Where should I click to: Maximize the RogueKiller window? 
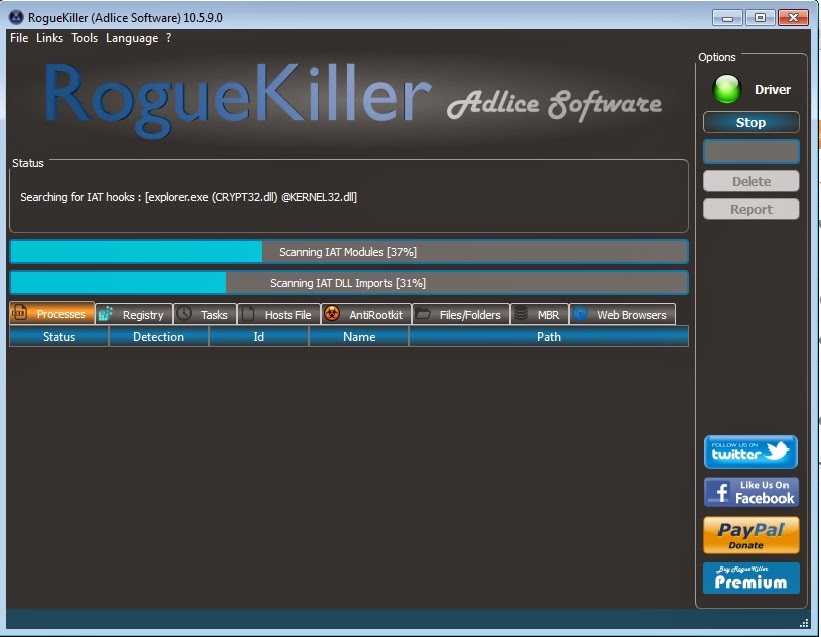[x=760, y=18]
